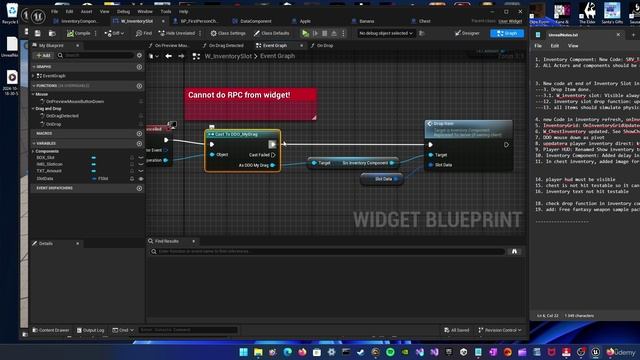
Task: Click the Eject icon in toolbar
Action: click(x=334, y=33)
